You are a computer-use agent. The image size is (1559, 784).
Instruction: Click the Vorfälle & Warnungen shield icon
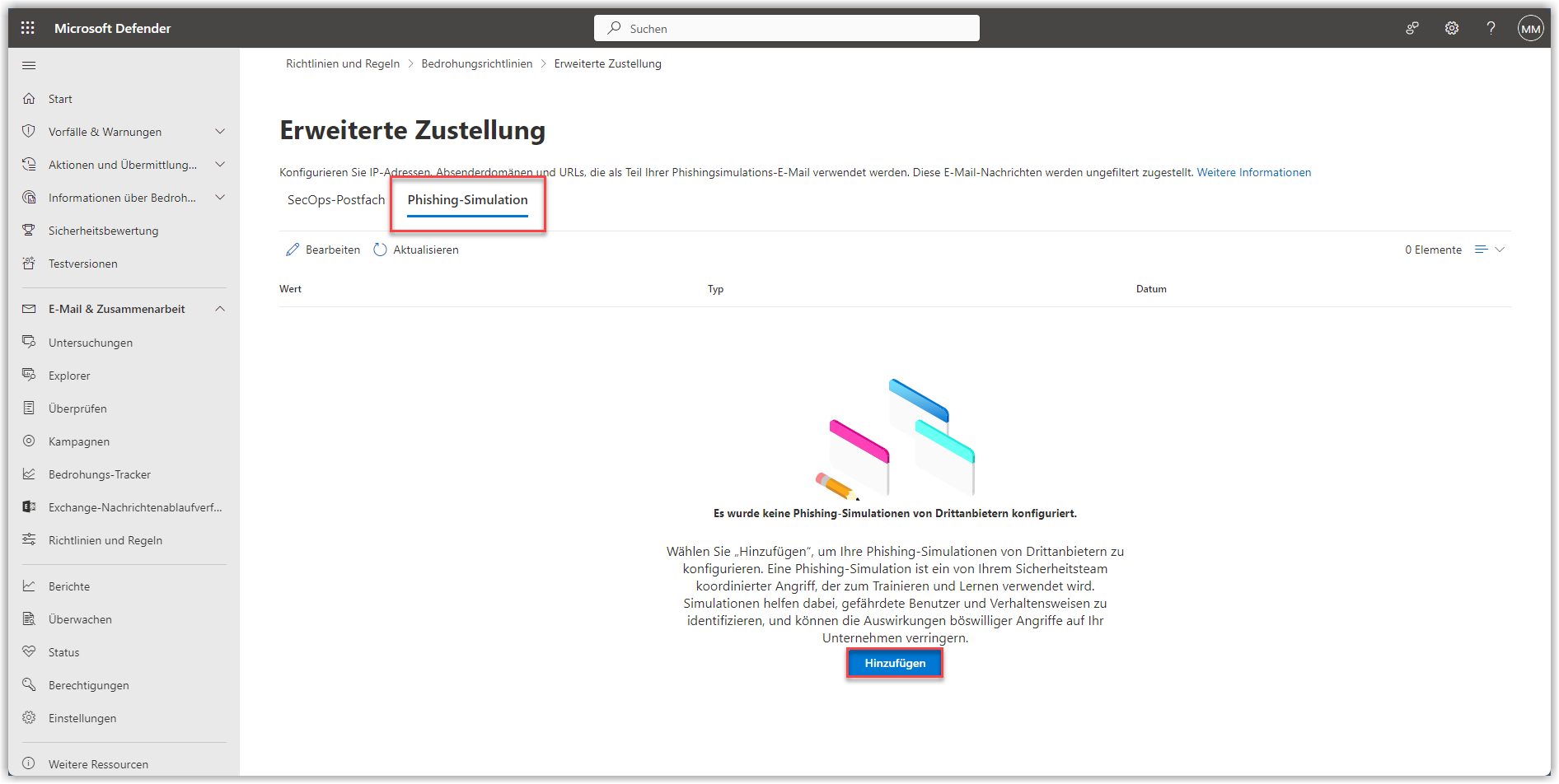(x=29, y=132)
